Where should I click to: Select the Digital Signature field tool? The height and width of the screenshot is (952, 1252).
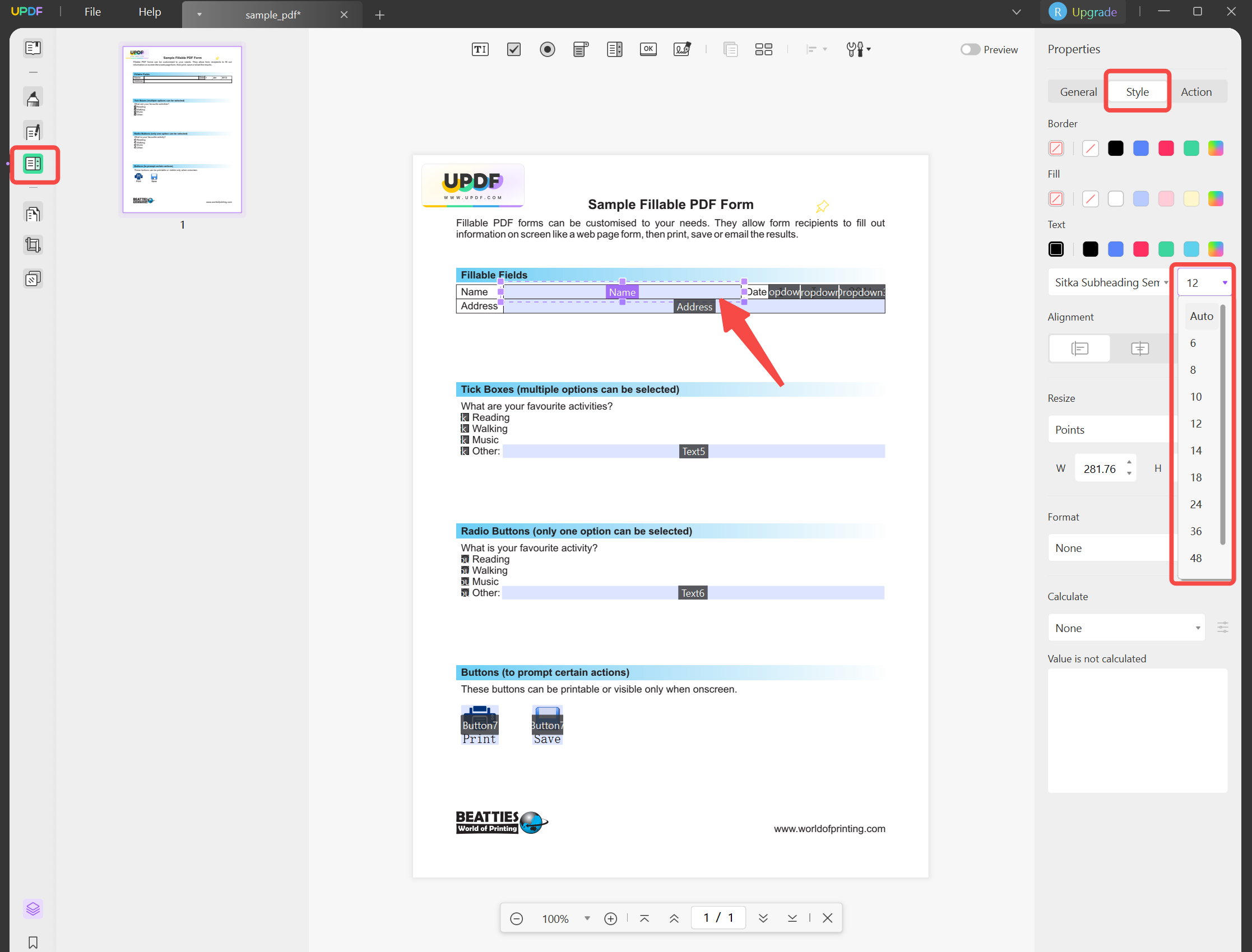coord(682,49)
